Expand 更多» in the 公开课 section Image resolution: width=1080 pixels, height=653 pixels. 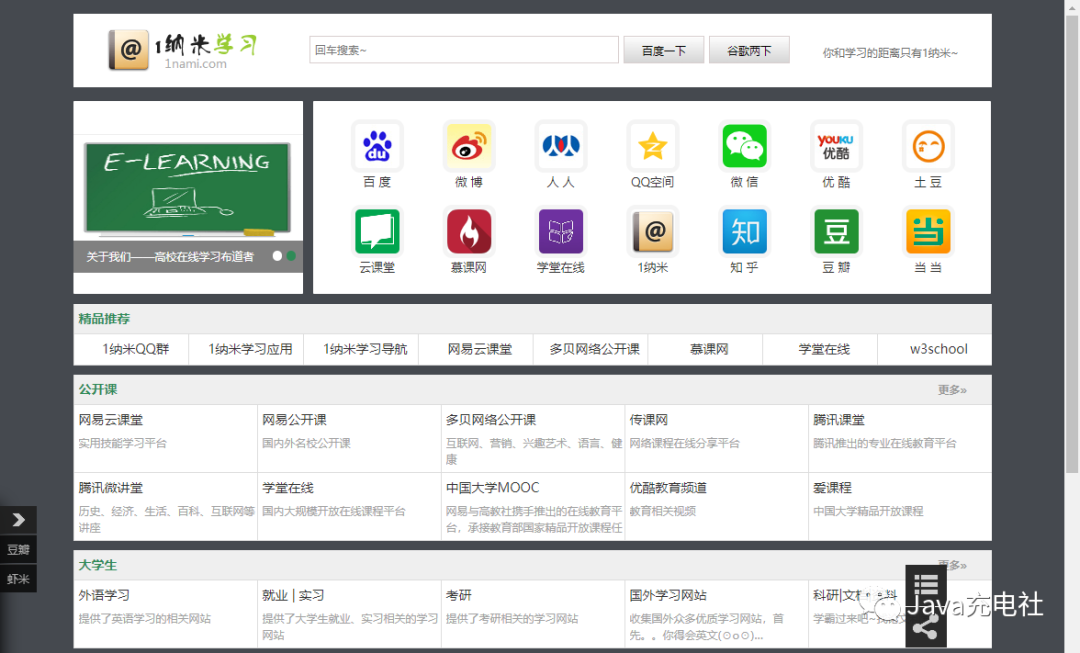point(951,390)
